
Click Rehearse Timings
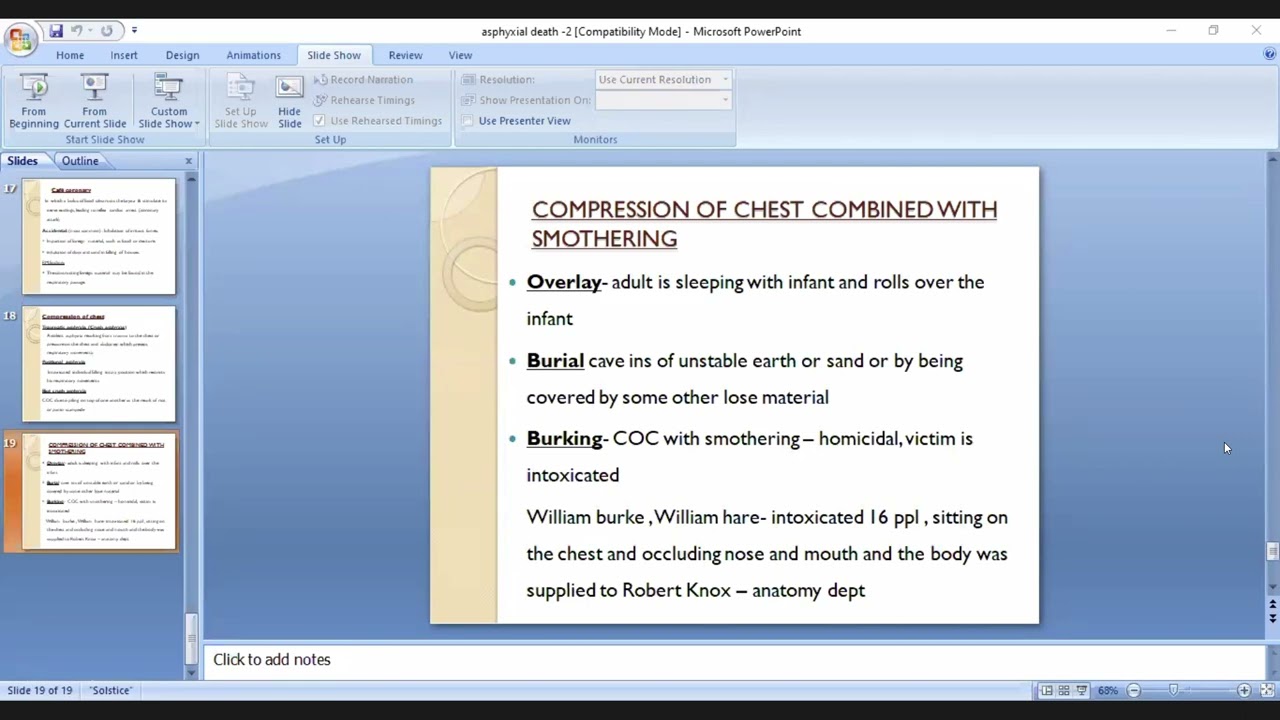point(364,100)
